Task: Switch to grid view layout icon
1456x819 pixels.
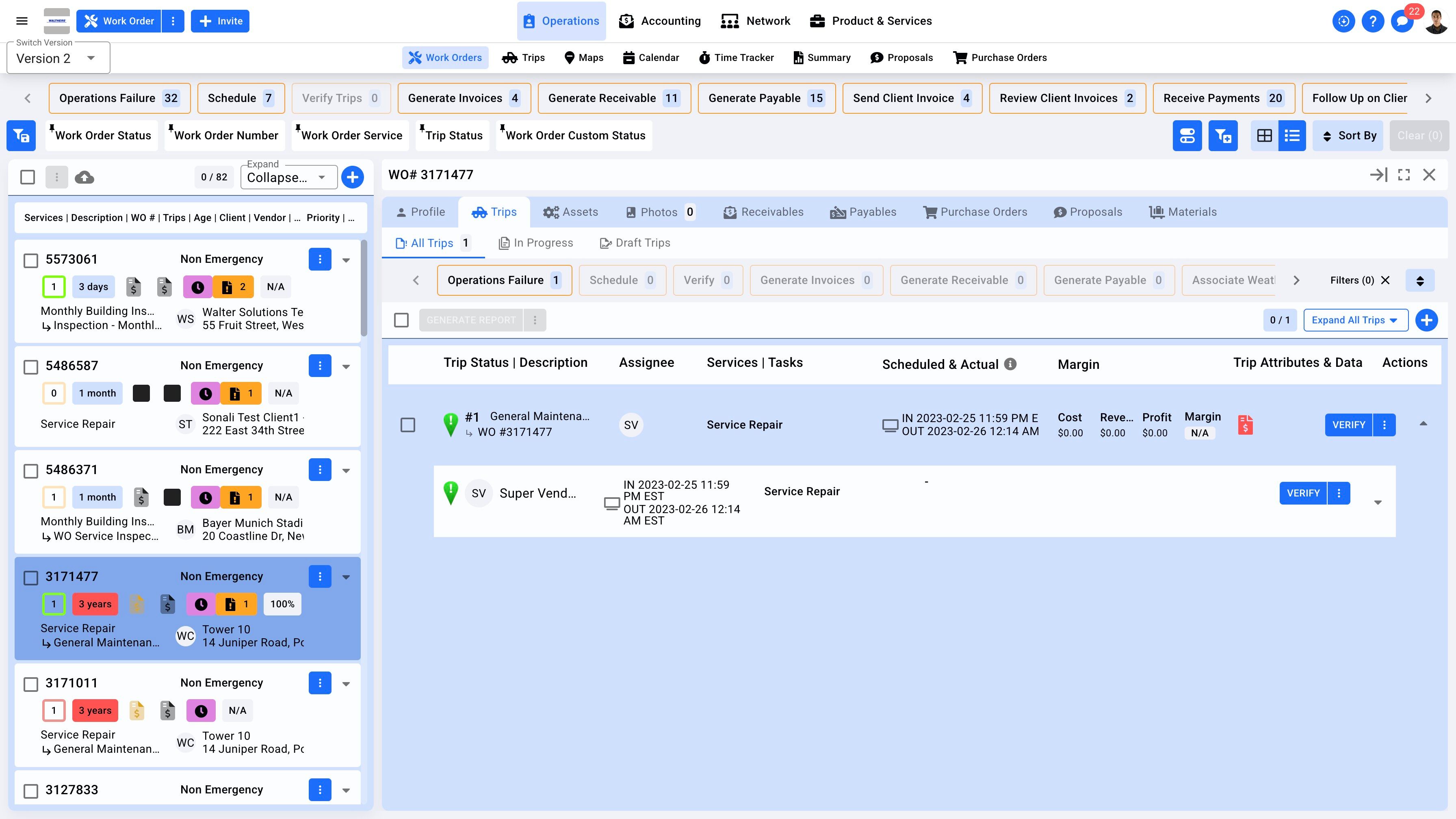Action: tap(1264, 136)
